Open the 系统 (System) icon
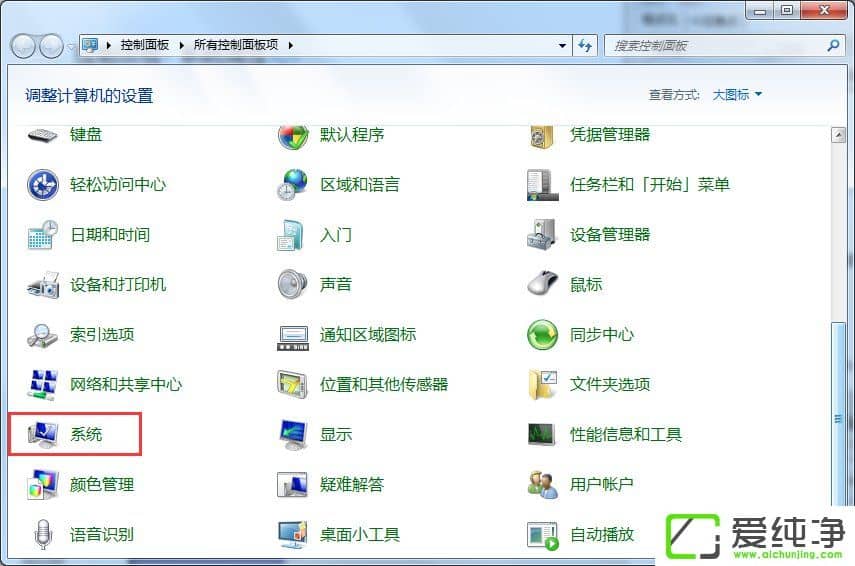The width and height of the screenshot is (855, 566). tap(42, 435)
